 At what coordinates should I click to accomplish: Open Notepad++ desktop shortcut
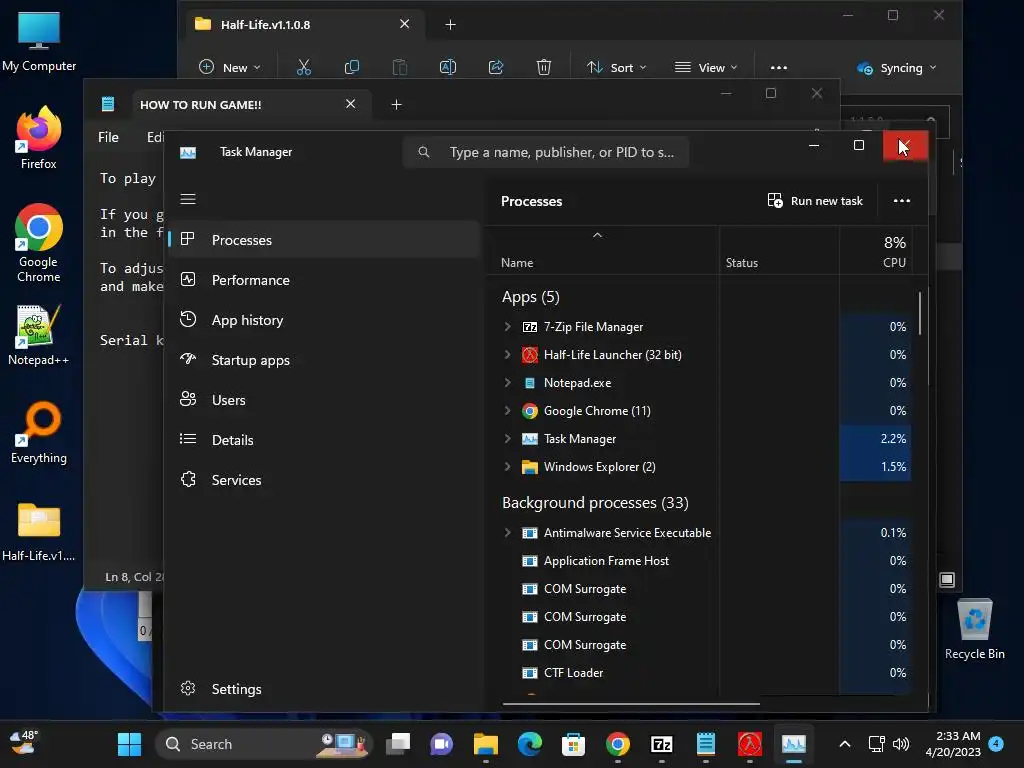click(38, 334)
